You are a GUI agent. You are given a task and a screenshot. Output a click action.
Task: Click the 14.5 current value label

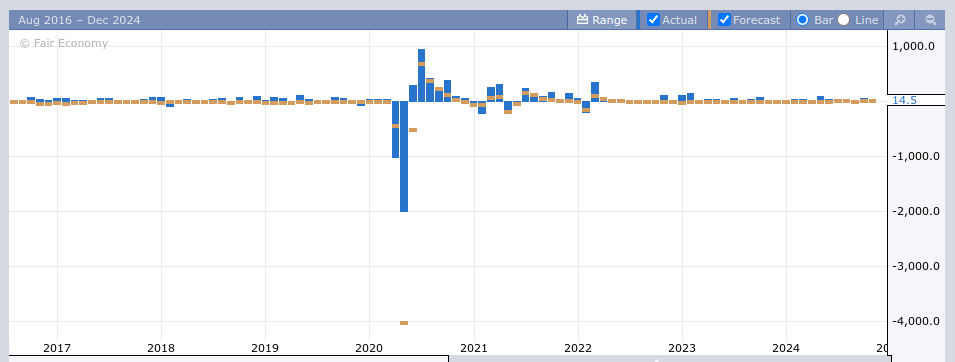point(904,100)
